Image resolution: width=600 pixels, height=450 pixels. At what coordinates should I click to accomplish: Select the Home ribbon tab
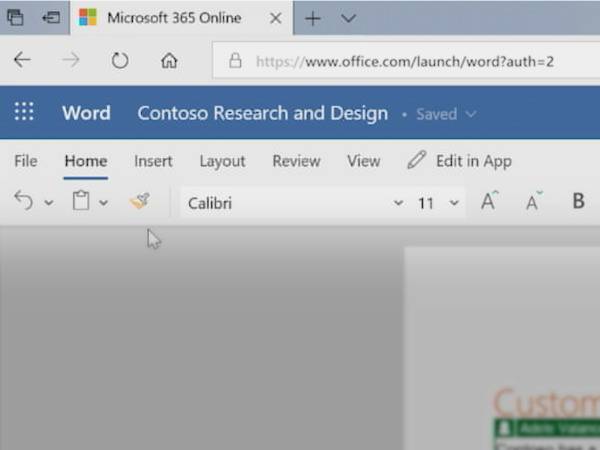point(86,161)
